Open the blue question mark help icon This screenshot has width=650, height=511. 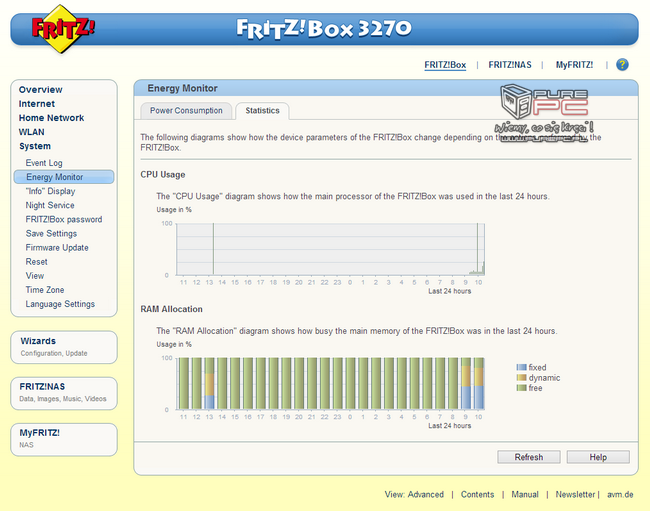[622, 65]
